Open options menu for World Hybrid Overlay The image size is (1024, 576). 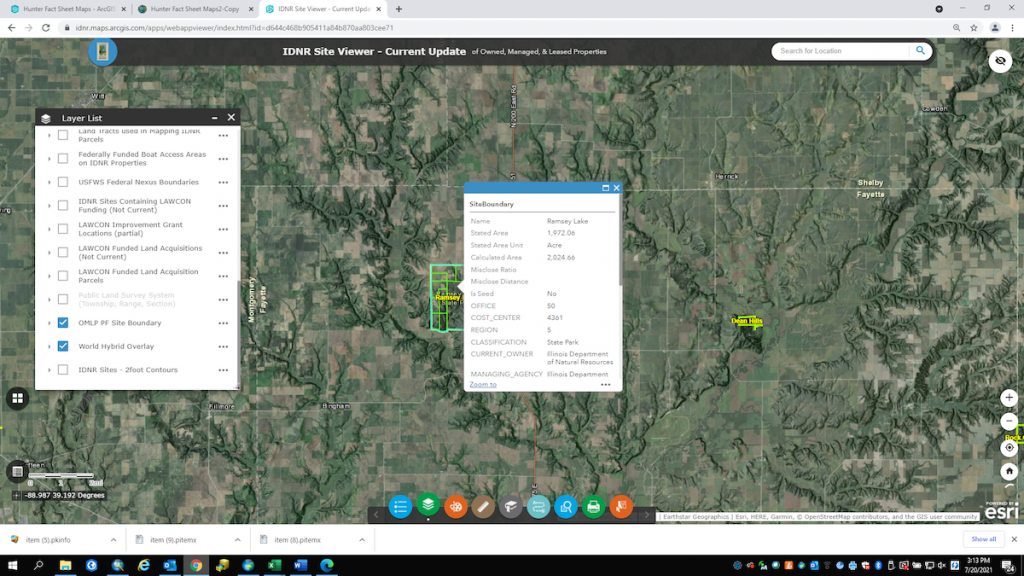[223, 347]
